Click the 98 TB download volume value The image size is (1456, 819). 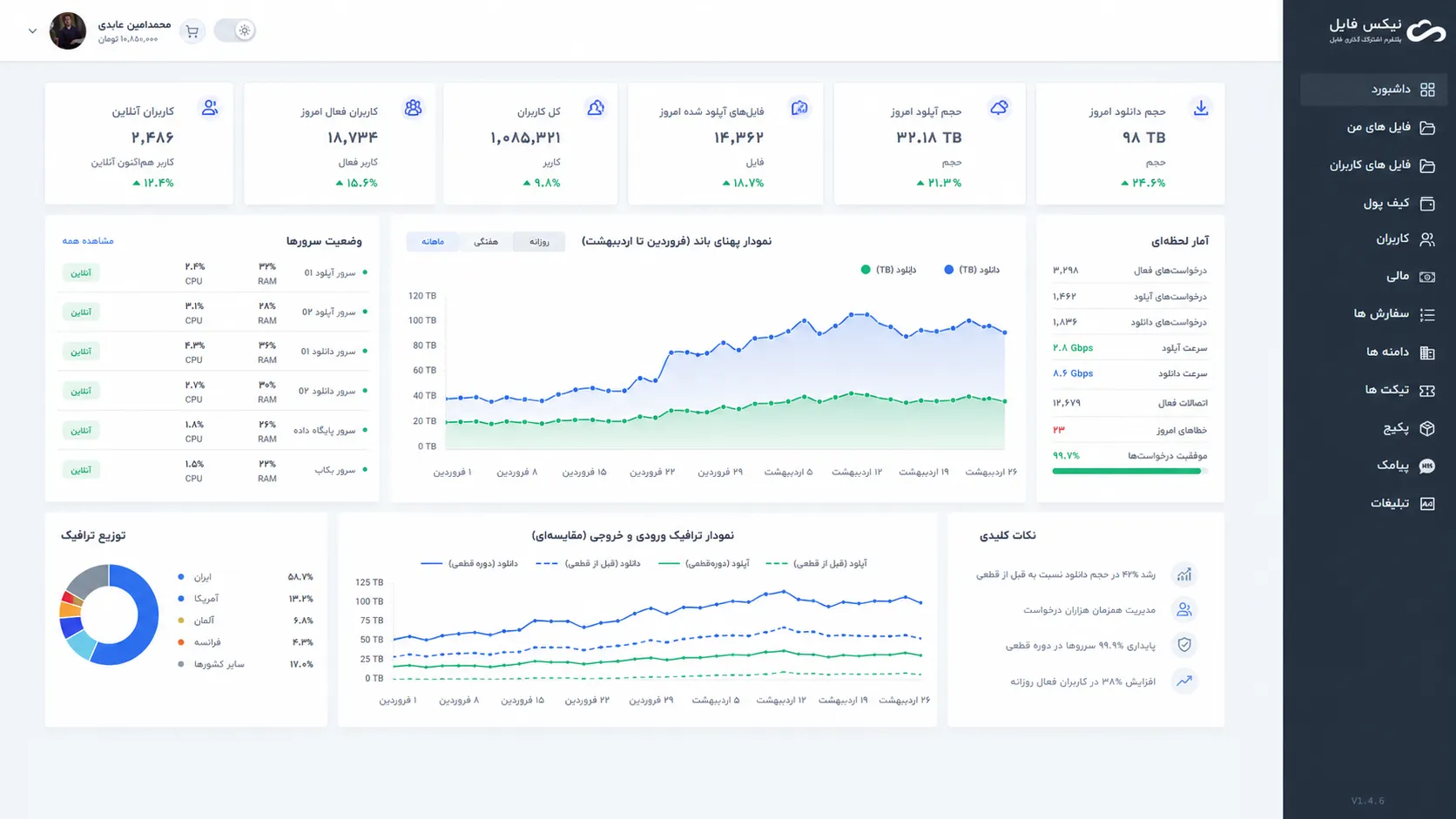[1143, 138]
